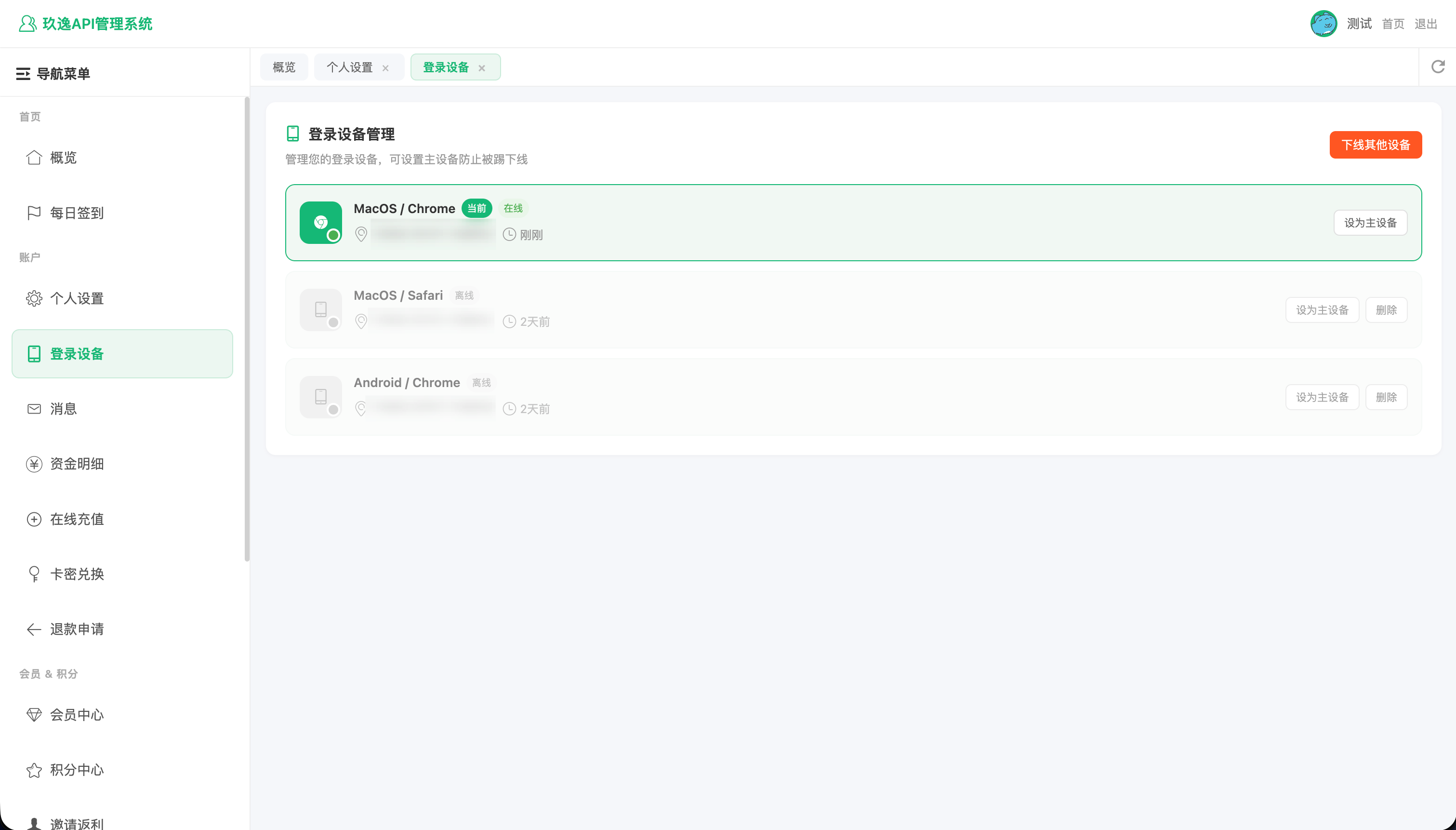Click the 登录设备管理 heading text
The width and height of the screenshot is (1456, 830).
point(351,134)
